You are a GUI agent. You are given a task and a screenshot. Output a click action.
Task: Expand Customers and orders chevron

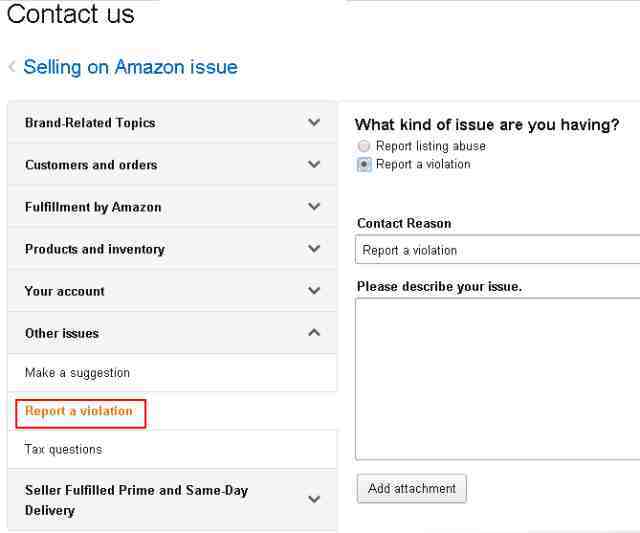[314, 165]
